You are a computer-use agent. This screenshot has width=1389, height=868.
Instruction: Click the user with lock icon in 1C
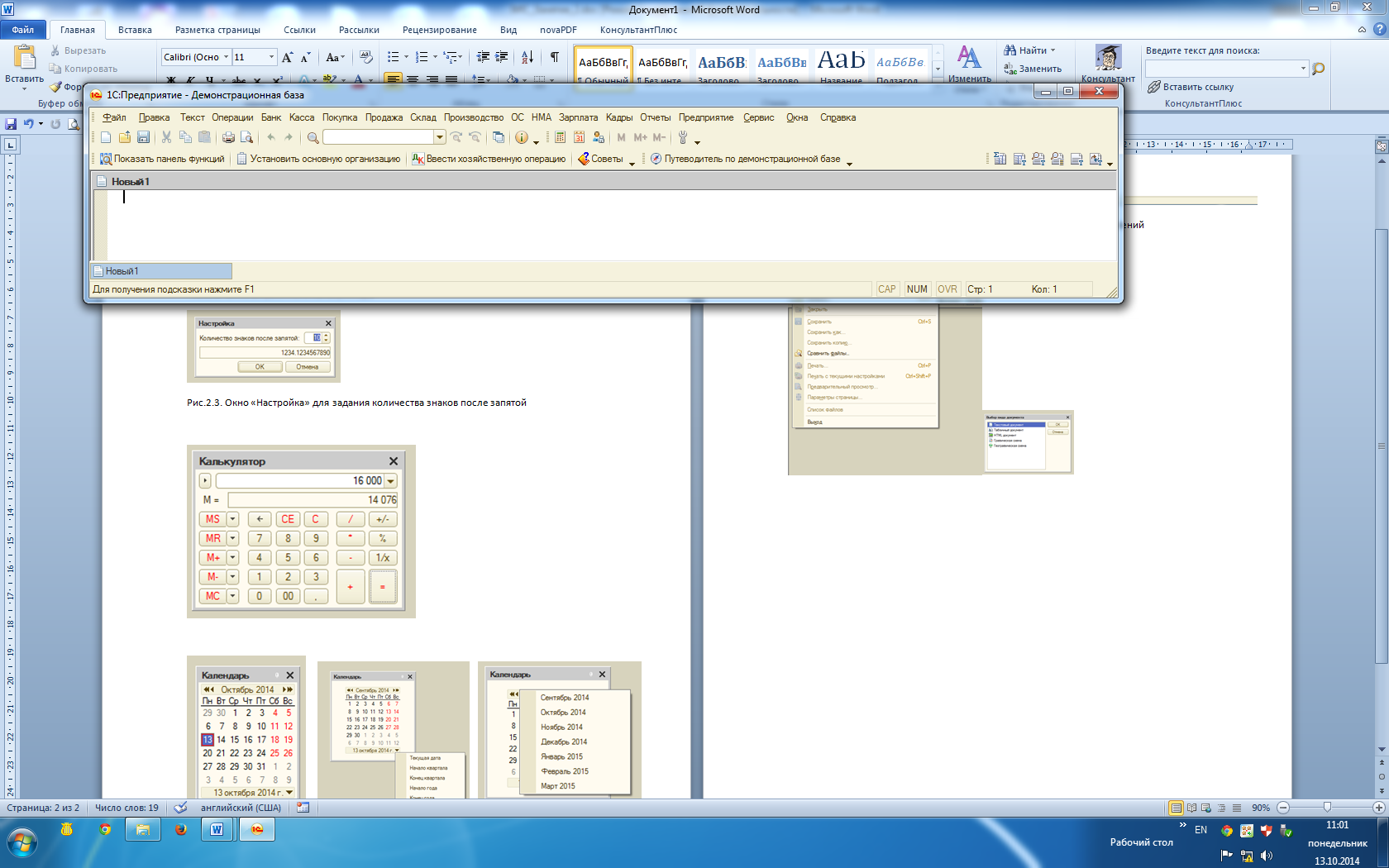click(599, 137)
